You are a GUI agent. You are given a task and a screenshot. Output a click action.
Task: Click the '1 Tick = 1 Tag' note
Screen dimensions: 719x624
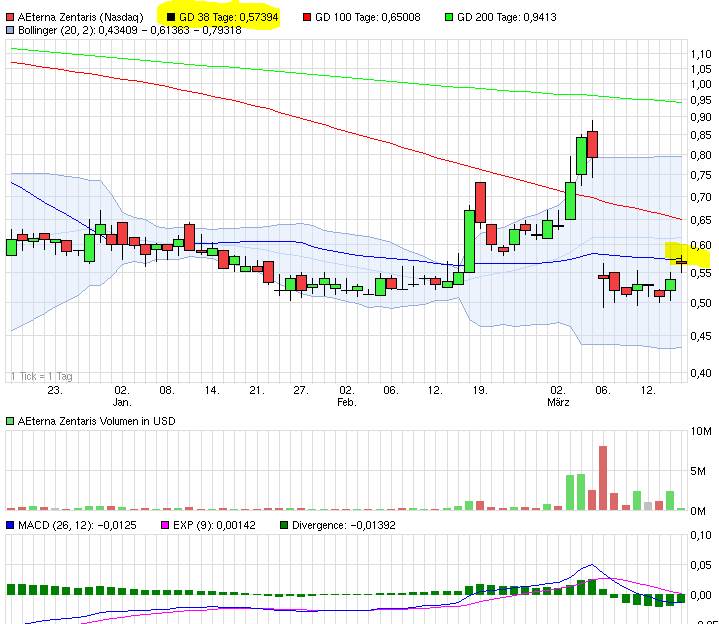point(41,376)
